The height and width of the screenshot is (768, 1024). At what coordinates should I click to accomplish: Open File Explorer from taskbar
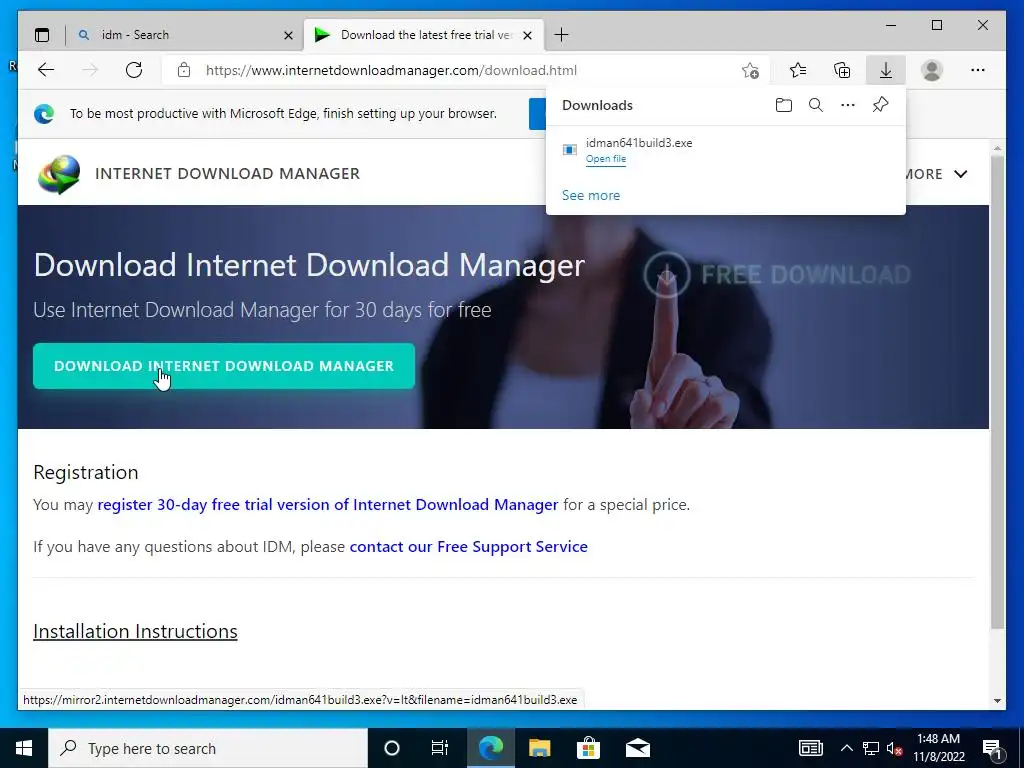click(x=539, y=748)
